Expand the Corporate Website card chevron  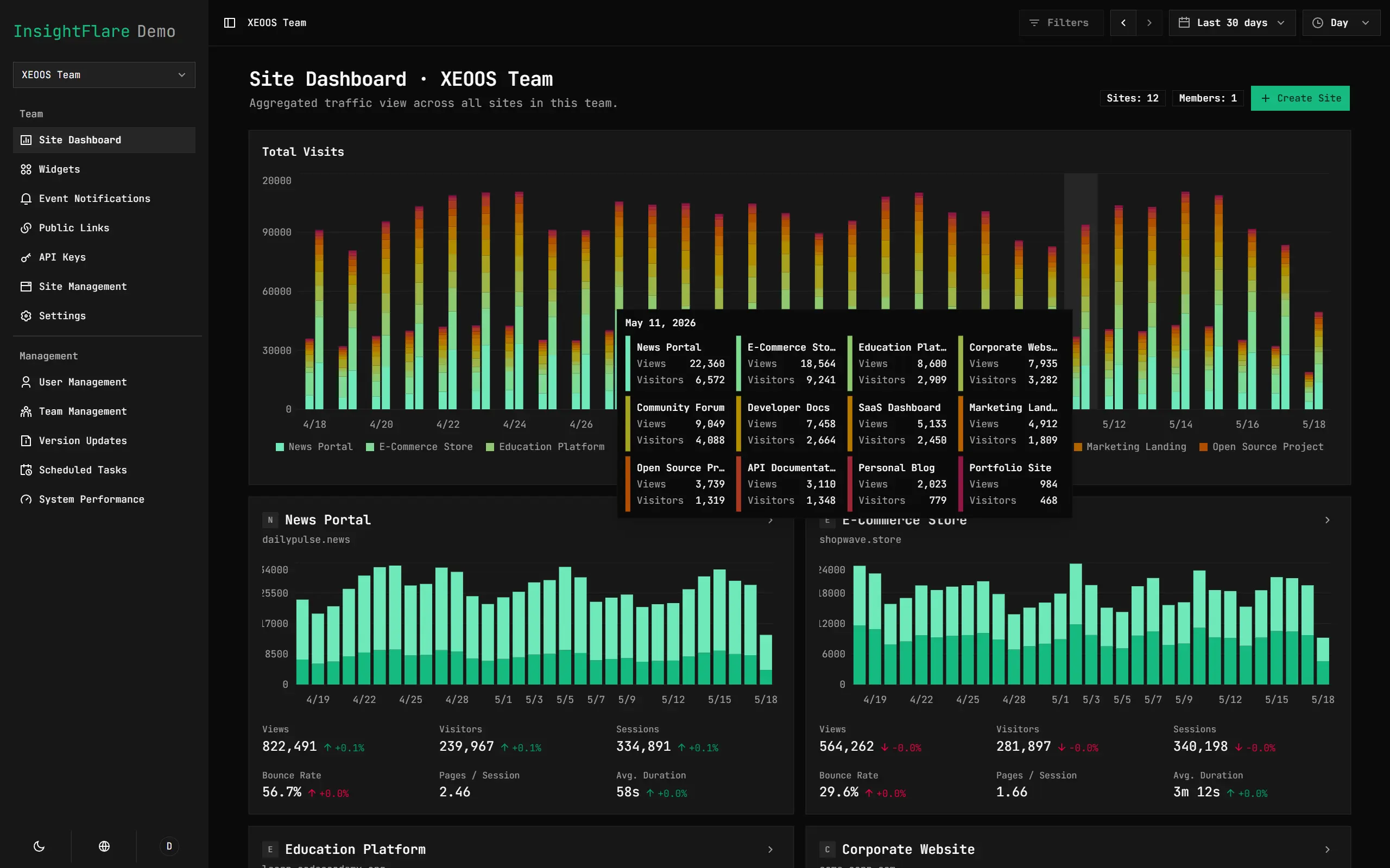pyautogui.click(x=1328, y=850)
